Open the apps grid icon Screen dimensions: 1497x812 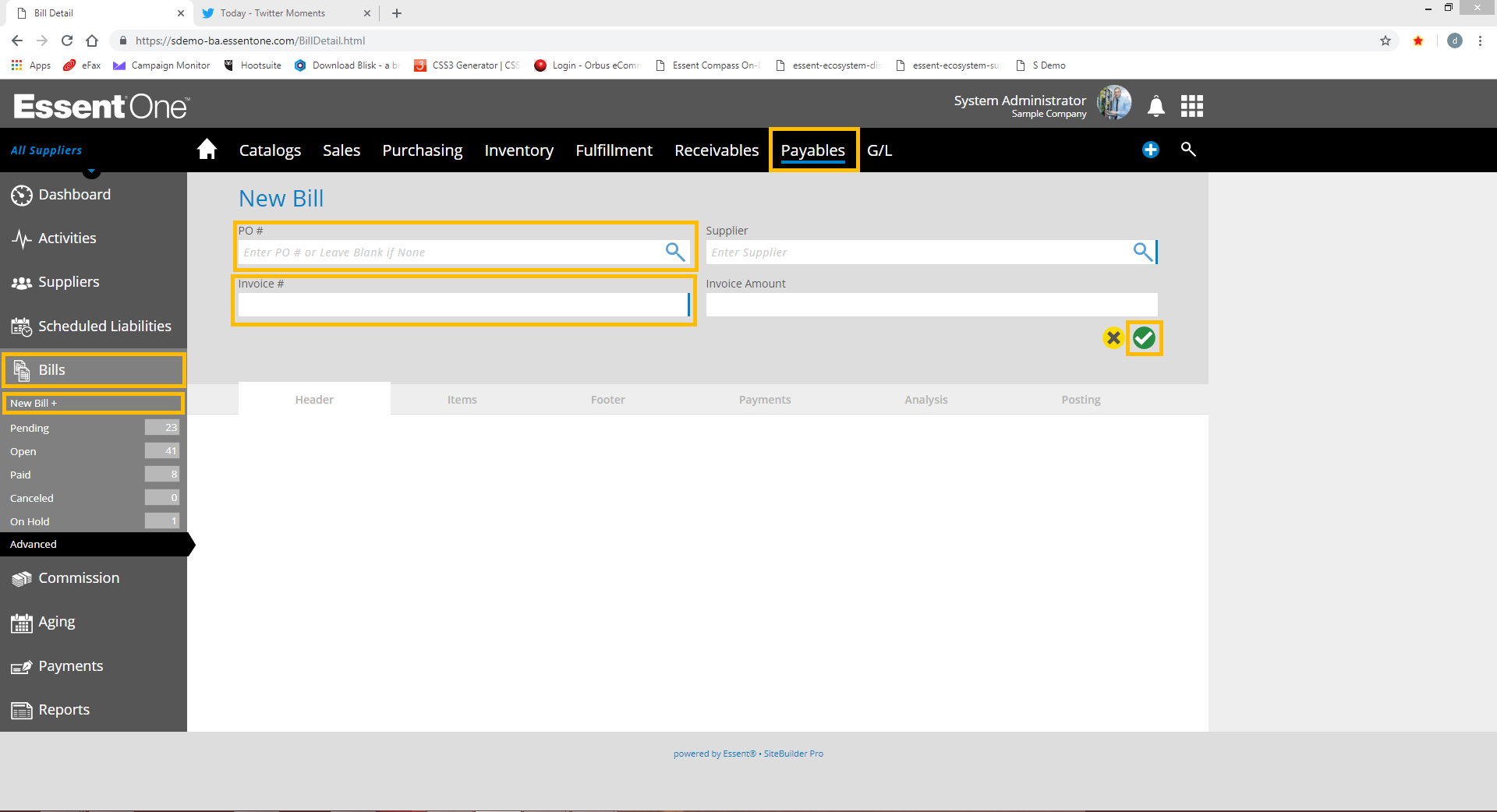(1192, 106)
